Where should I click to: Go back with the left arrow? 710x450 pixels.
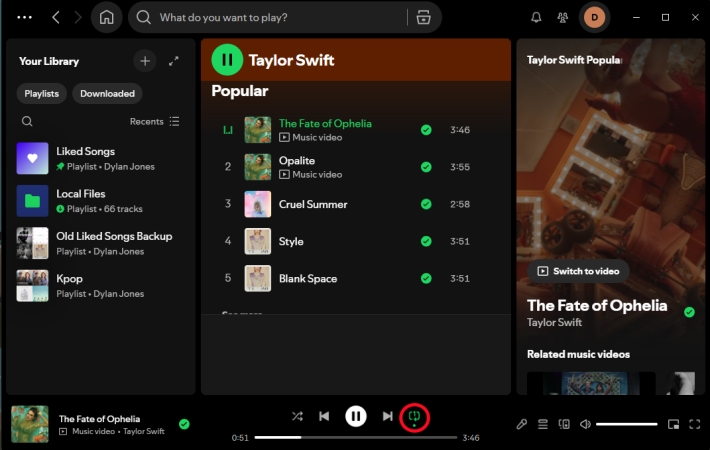coord(56,17)
